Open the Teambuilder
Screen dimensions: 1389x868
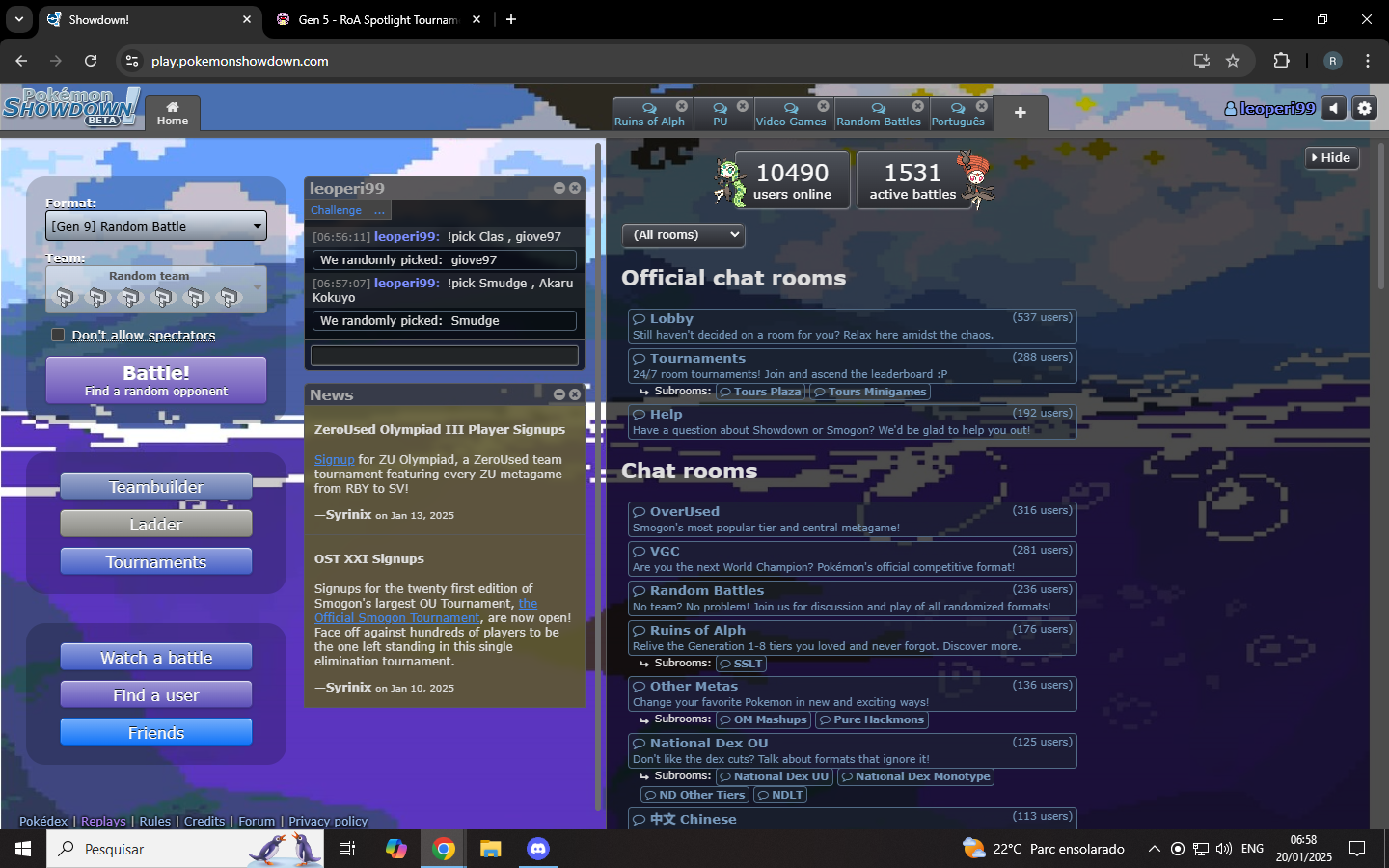[x=156, y=487]
